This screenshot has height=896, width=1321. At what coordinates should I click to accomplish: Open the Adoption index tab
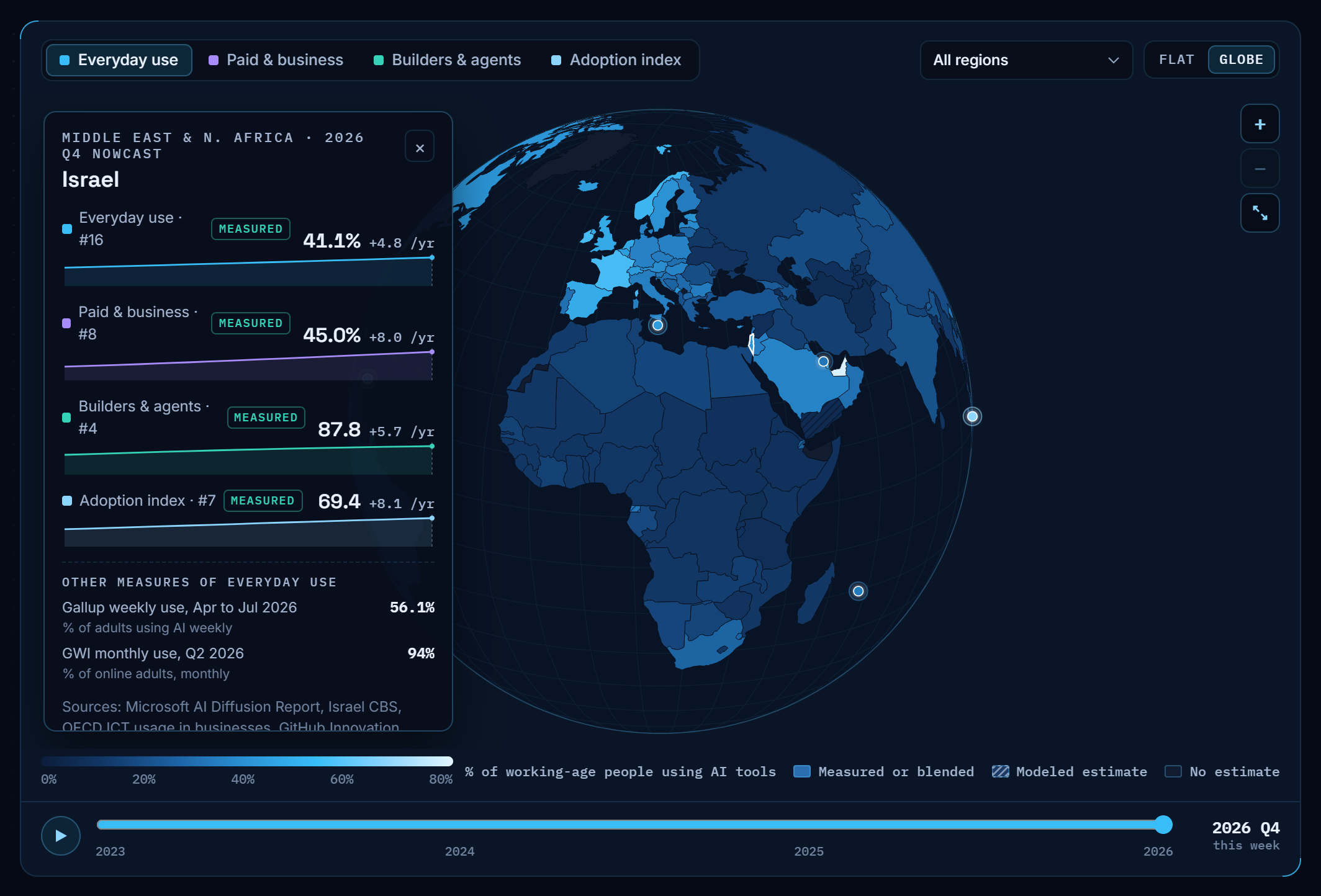(x=616, y=60)
